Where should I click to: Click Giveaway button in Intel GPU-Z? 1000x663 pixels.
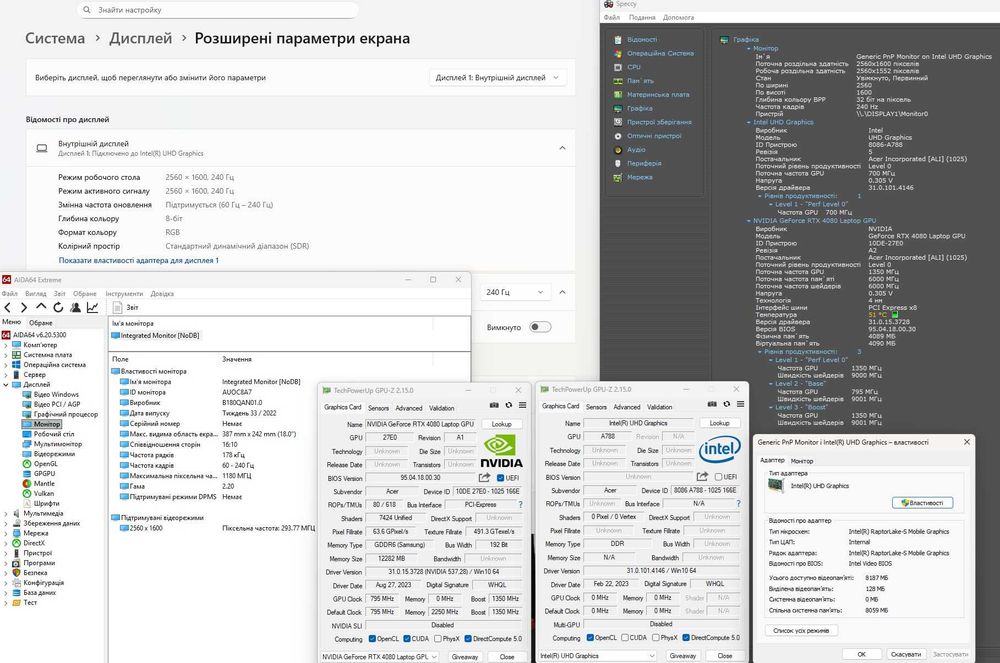pyautogui.click(x=682, y=655)
